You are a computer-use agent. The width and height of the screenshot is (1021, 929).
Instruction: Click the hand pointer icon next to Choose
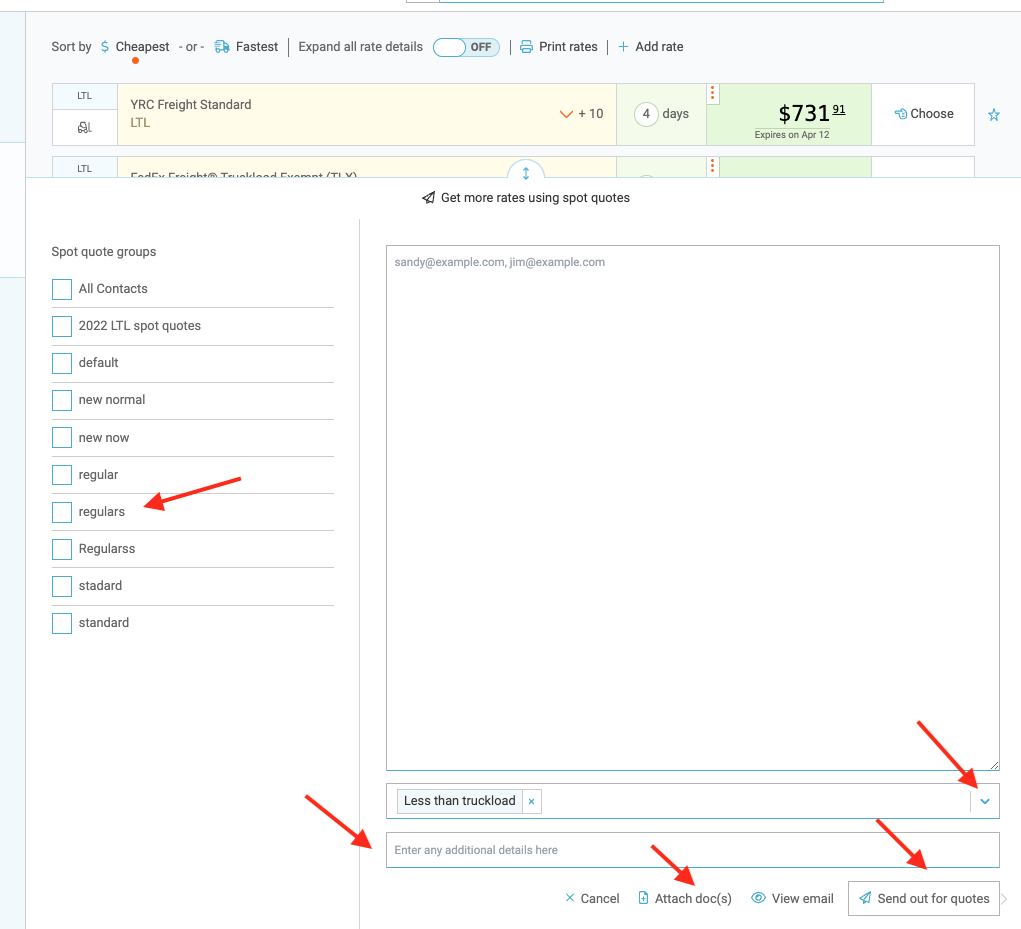tap(901, 114)
